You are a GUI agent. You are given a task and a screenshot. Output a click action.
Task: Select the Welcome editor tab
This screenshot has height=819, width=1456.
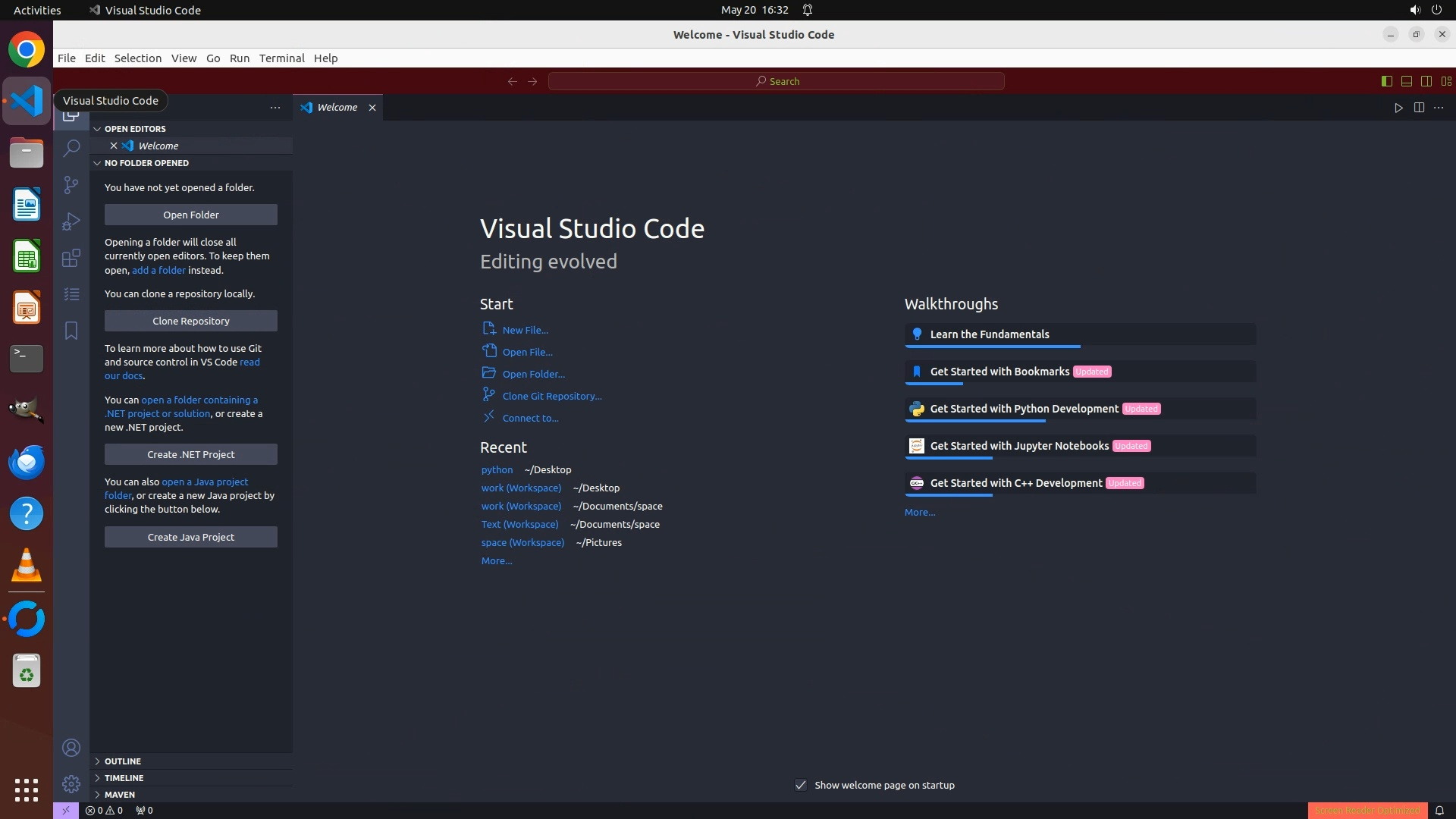coord(337,108)
